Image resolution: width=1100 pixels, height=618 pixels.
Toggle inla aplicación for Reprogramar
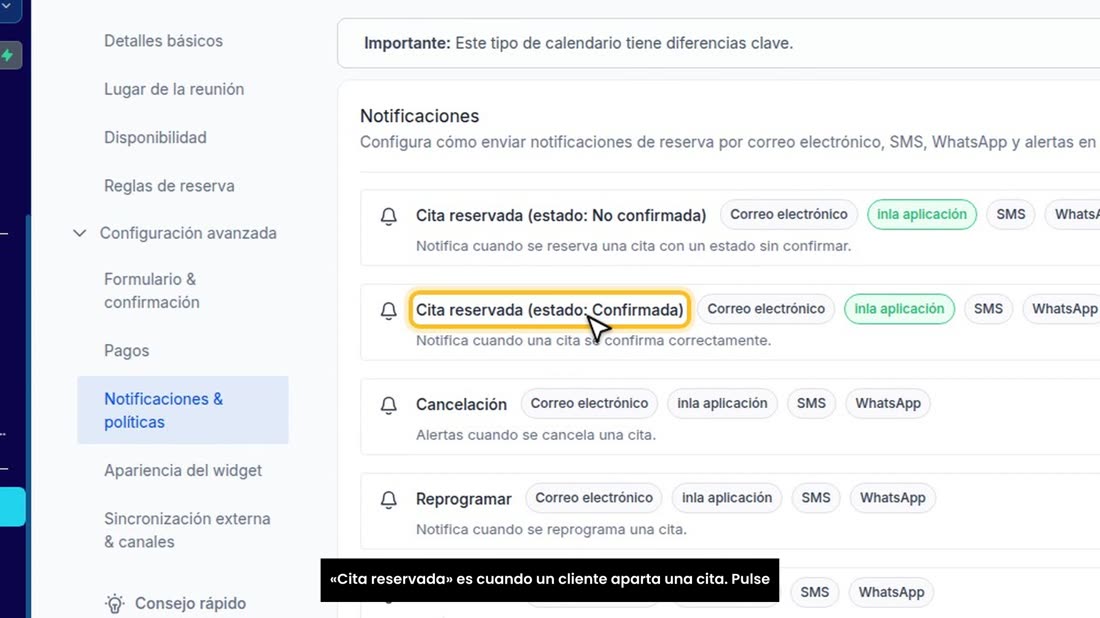pos(727,498)
